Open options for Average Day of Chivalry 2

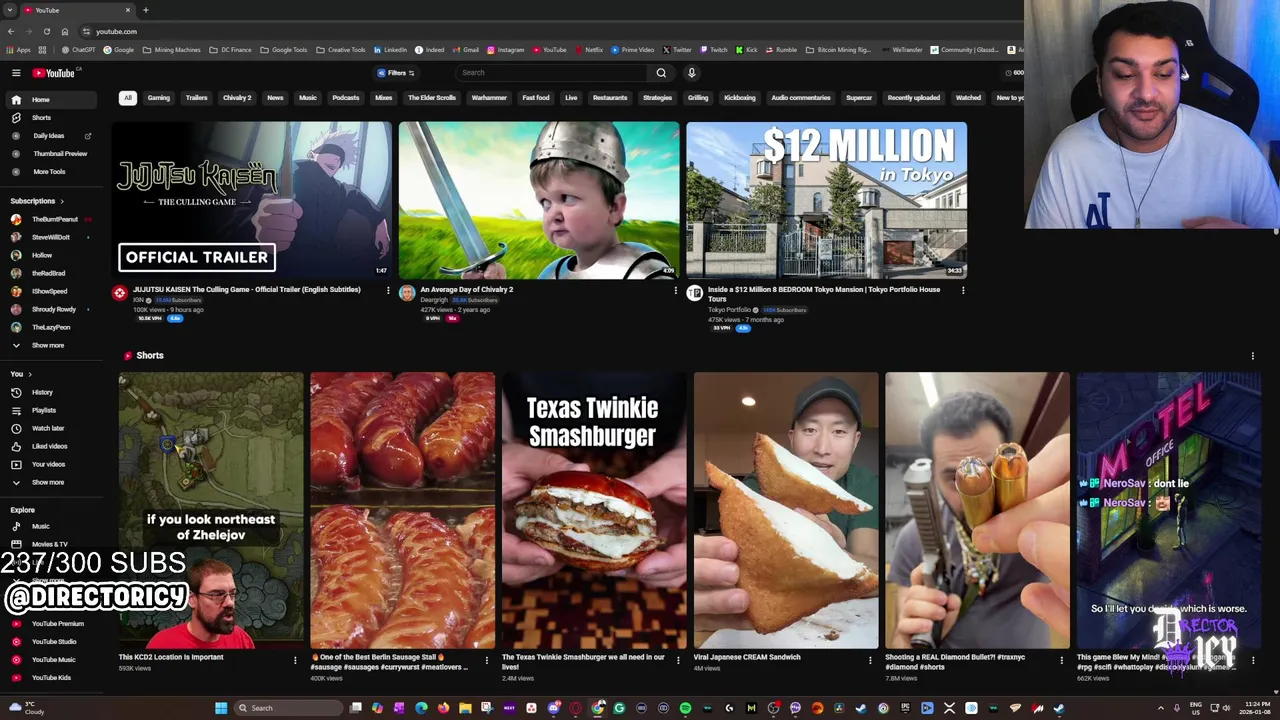coord(675,291)
